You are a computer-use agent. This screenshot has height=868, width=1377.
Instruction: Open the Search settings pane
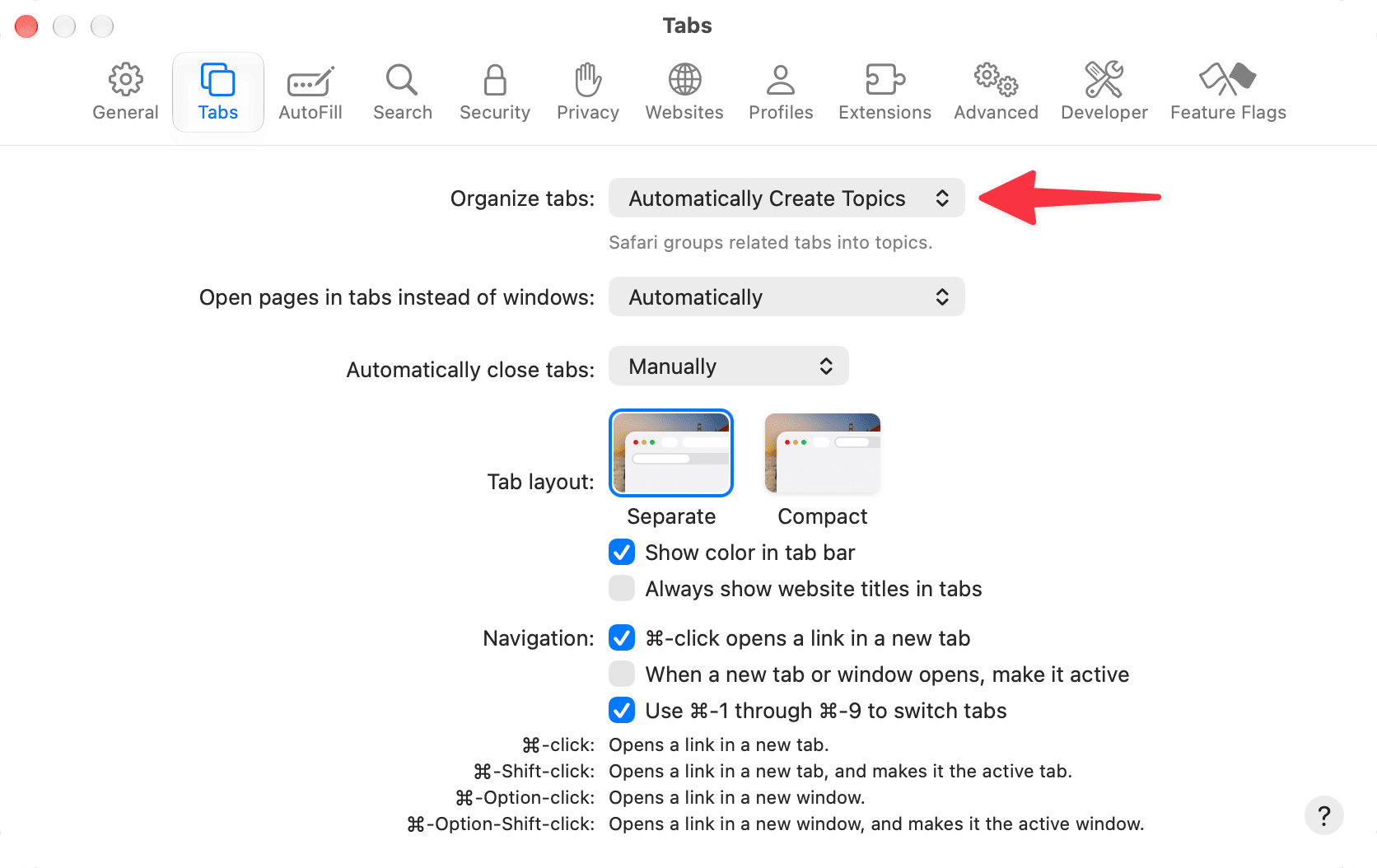click(403, 92)
